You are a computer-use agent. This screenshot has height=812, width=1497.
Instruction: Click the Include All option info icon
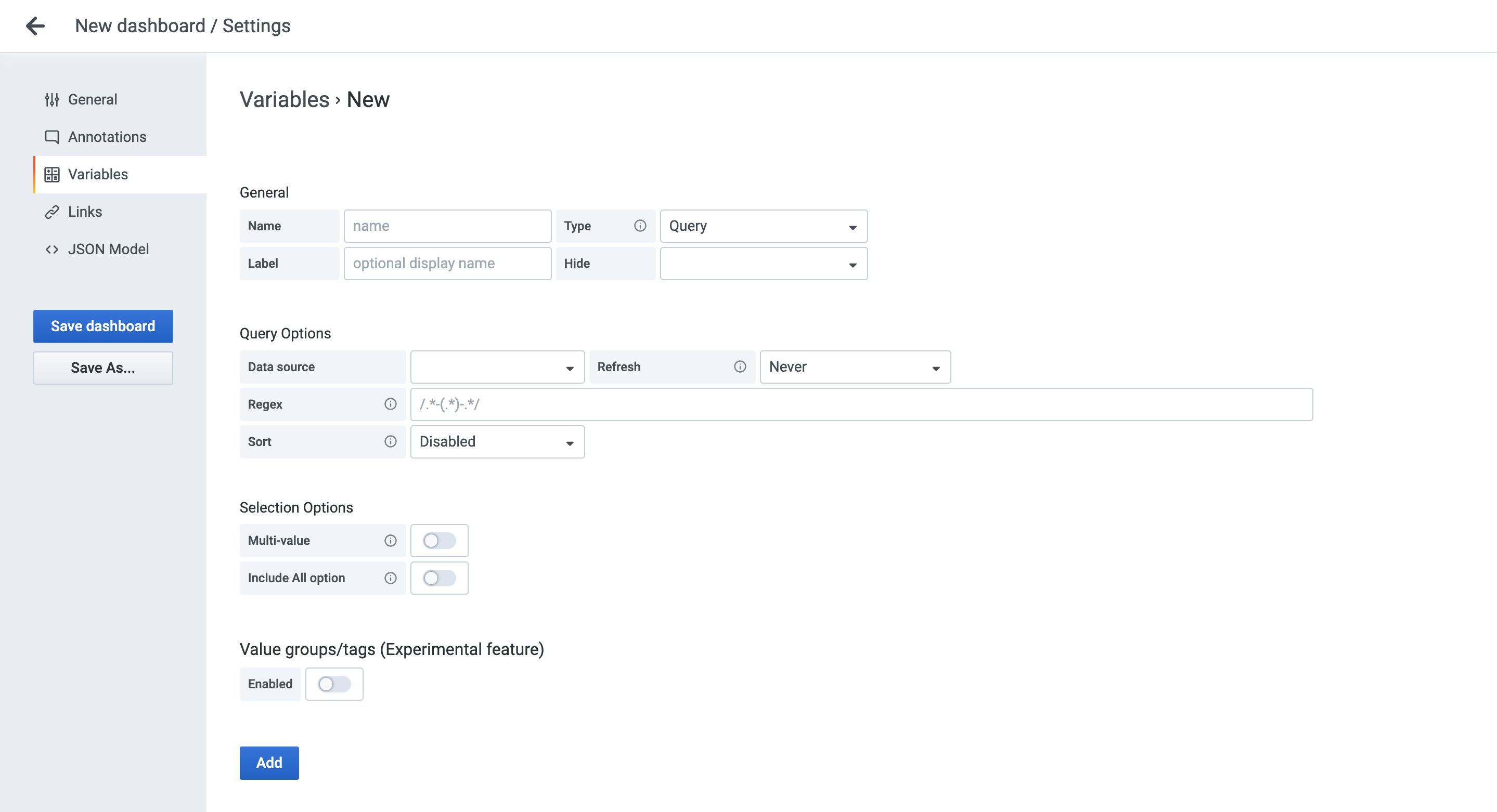click(390, 578)
